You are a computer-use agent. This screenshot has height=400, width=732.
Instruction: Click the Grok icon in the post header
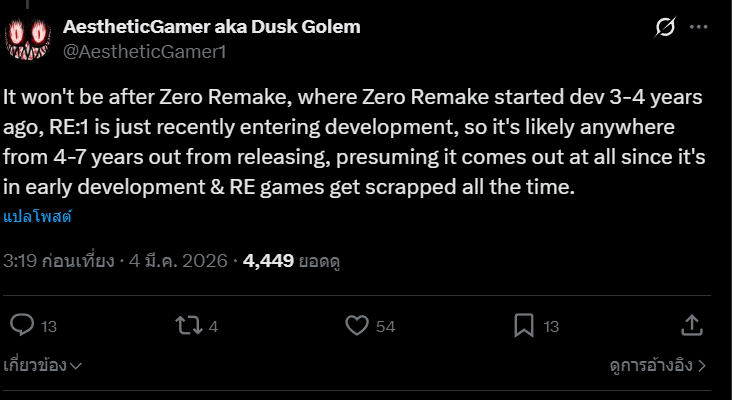click(663, 30)
